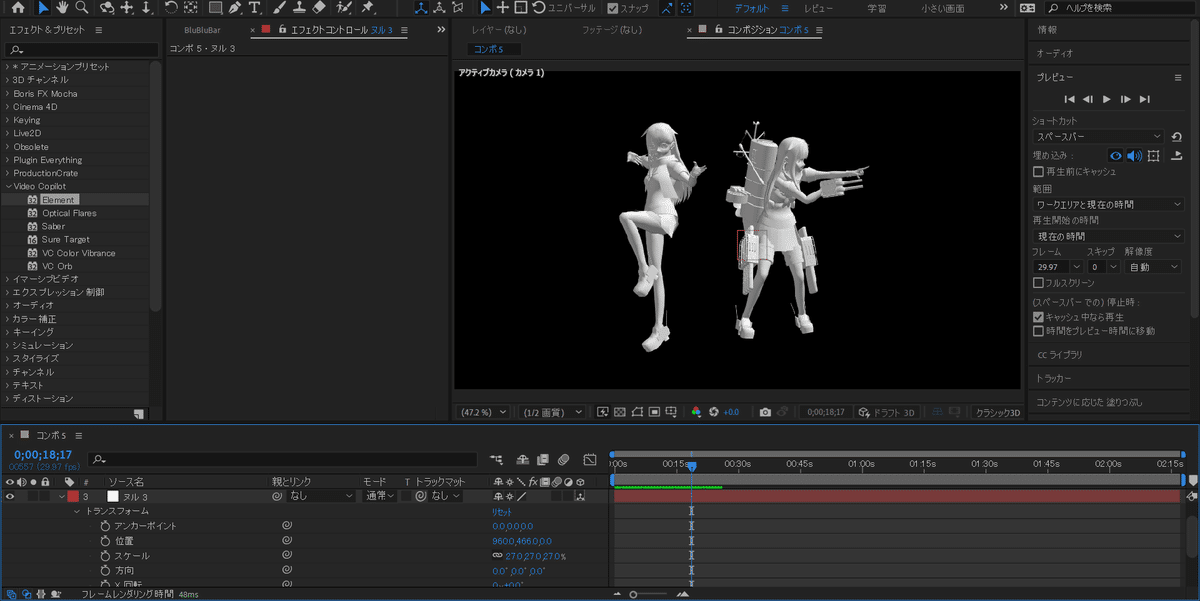1200x601 pixels.
Task: Toggle motion blur enable icon in timeline
Action: [563, 459]
